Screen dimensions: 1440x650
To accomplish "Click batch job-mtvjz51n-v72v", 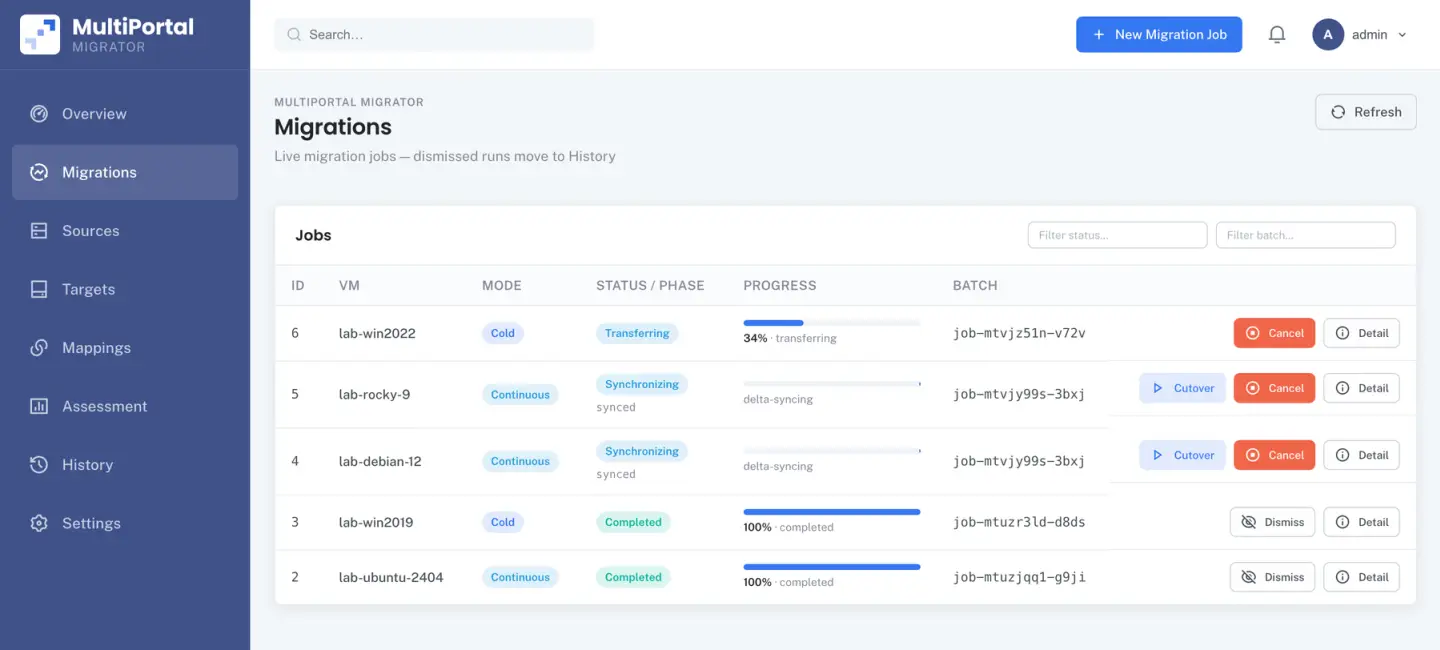I will coord(1019,333).
